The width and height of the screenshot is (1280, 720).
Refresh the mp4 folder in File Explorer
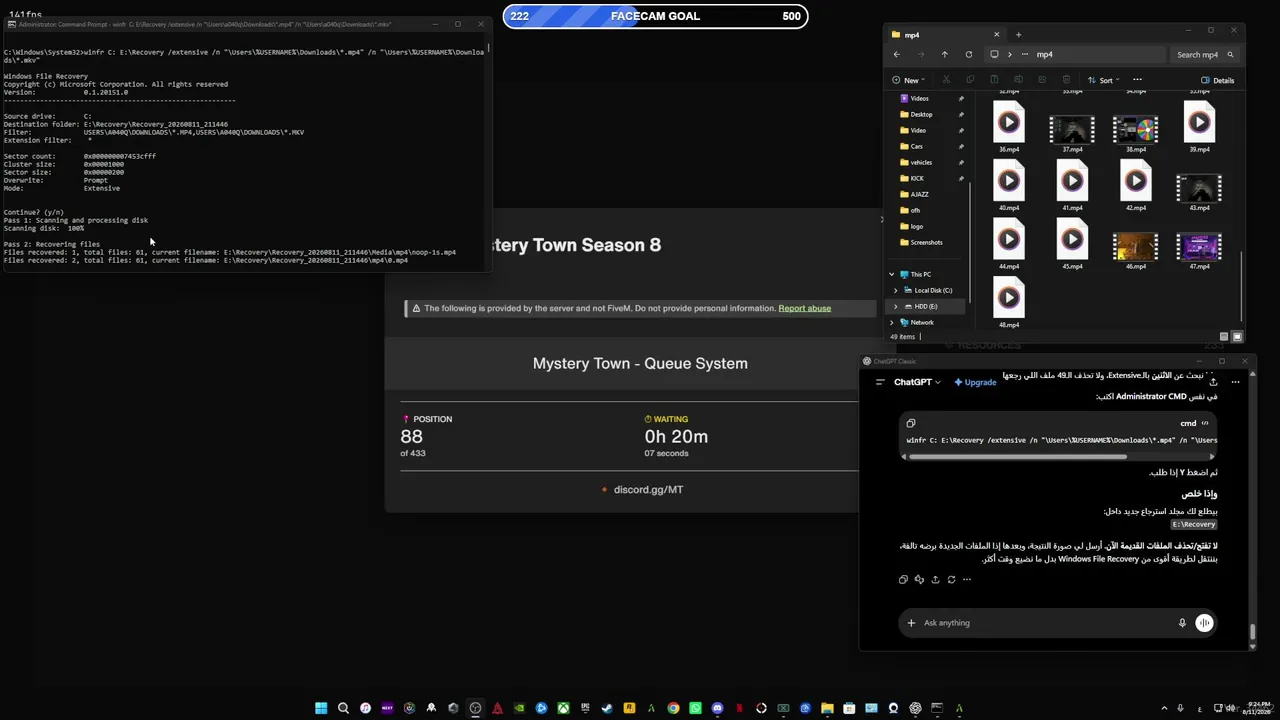[968, 55]
